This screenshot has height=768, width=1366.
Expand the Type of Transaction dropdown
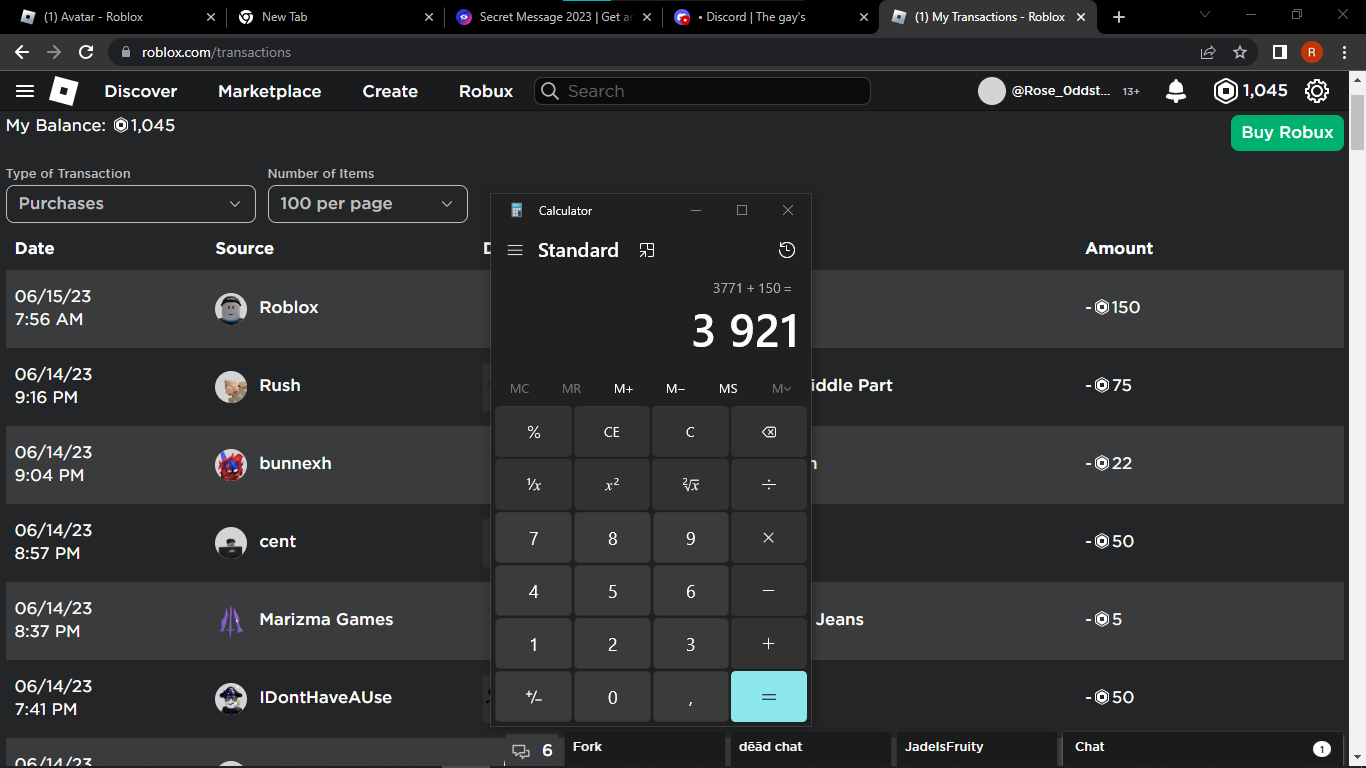131,204
